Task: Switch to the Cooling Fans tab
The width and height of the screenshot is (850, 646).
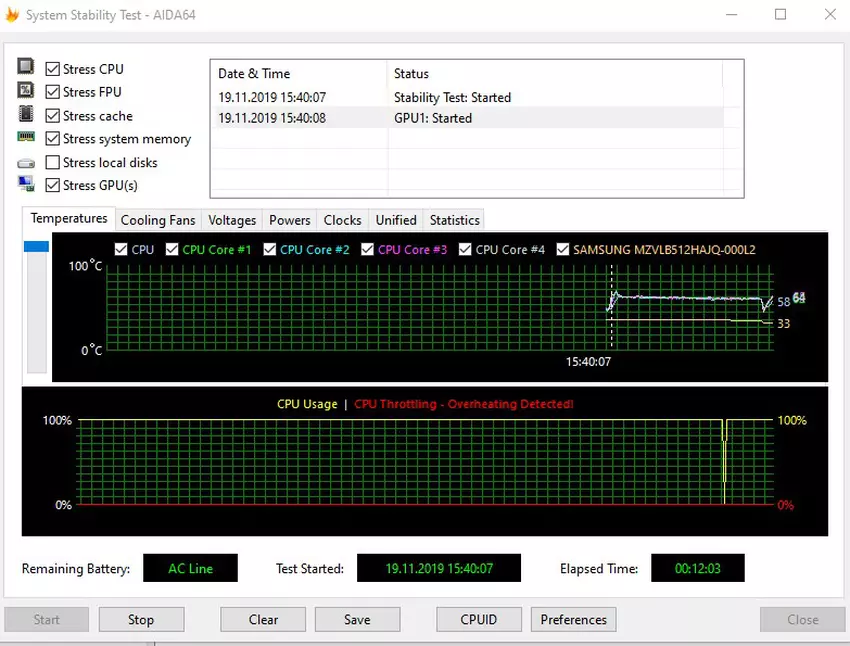Action: [x=158, y=220]
